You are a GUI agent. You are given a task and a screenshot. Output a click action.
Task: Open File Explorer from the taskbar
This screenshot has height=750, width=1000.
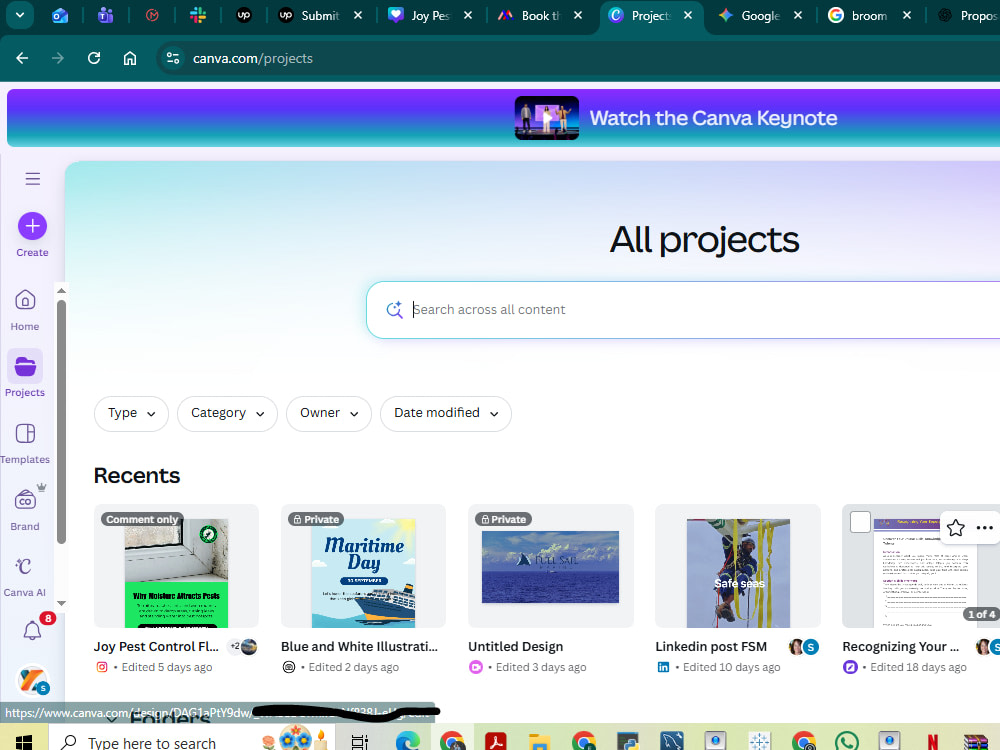point(539,742)
